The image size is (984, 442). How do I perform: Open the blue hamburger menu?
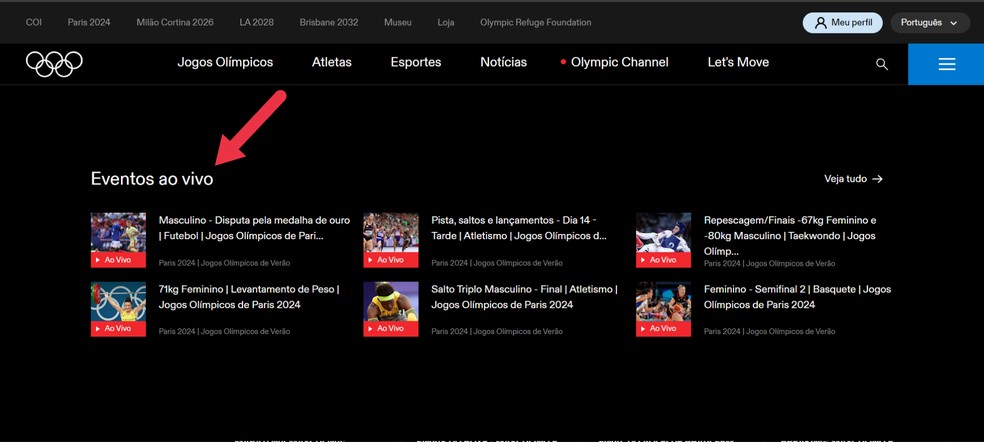click(x=946, y=64)
